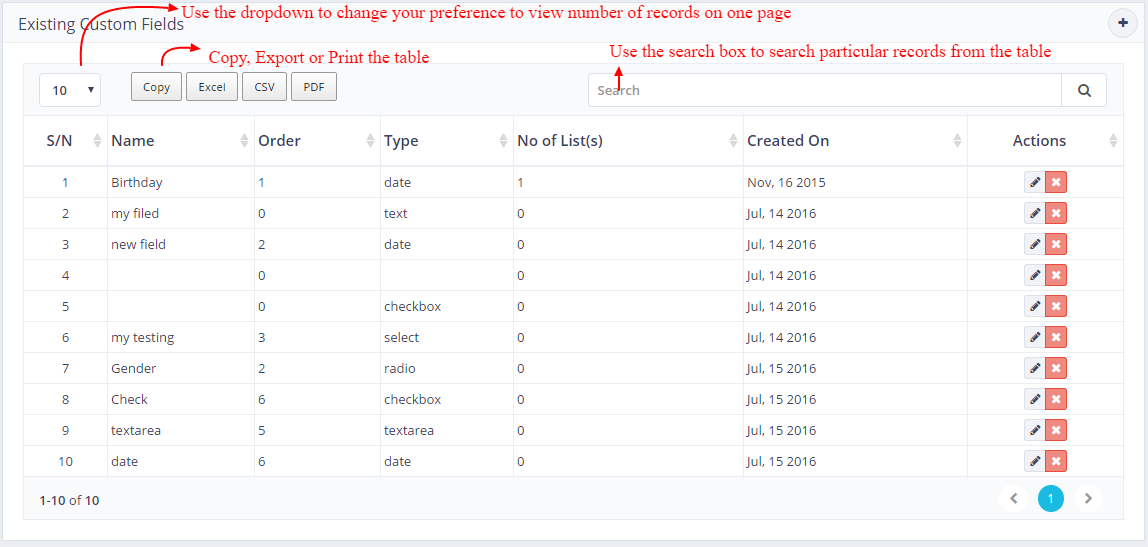This screenshot has height=547, width=1148.
Task: Click the pencil icon for Gender row
Action: click(1034, 368)
